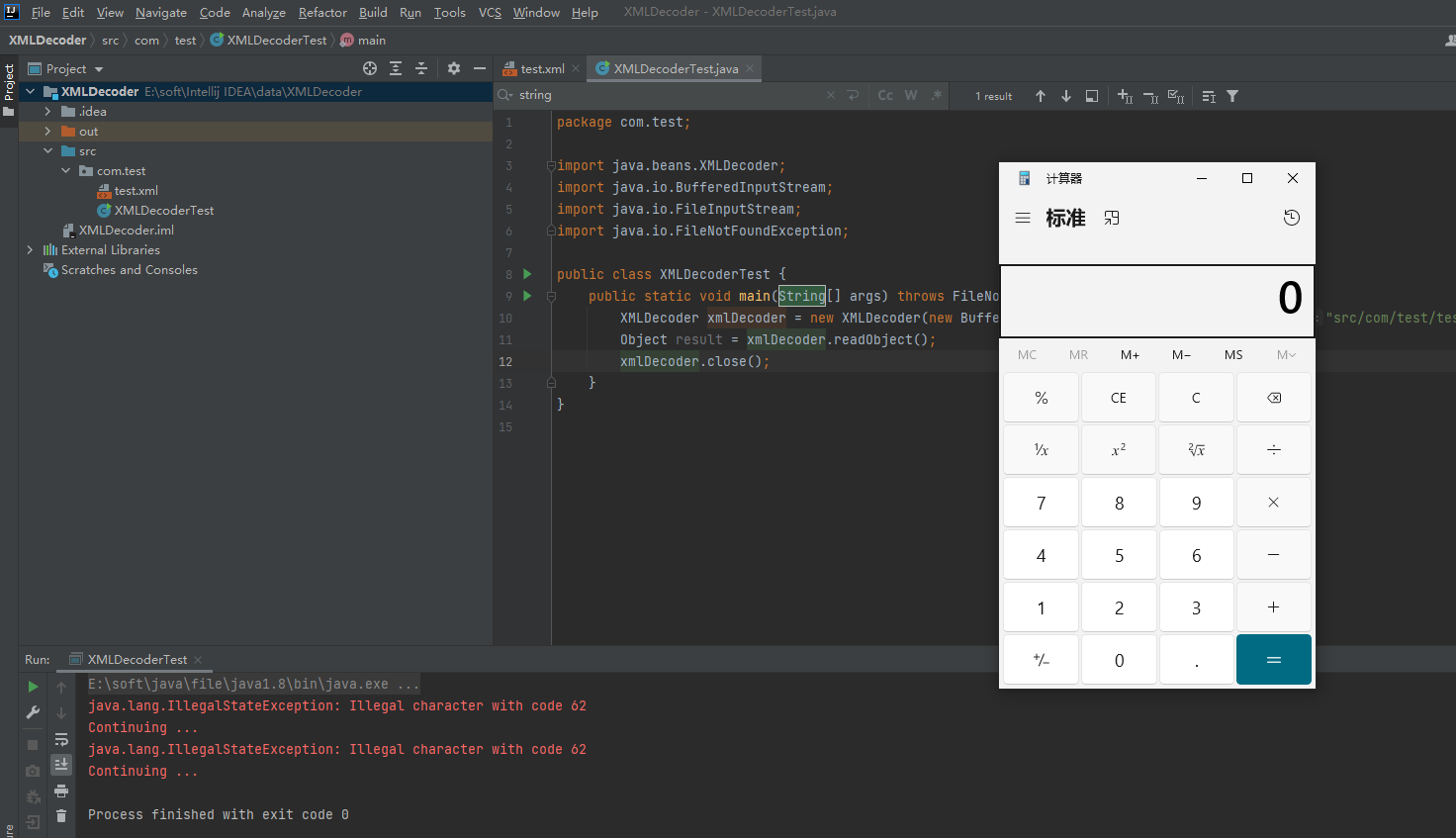Toggle Regex option in search bar
Viewport: 1456px width, 838px height.
click(x=937, y=95)
